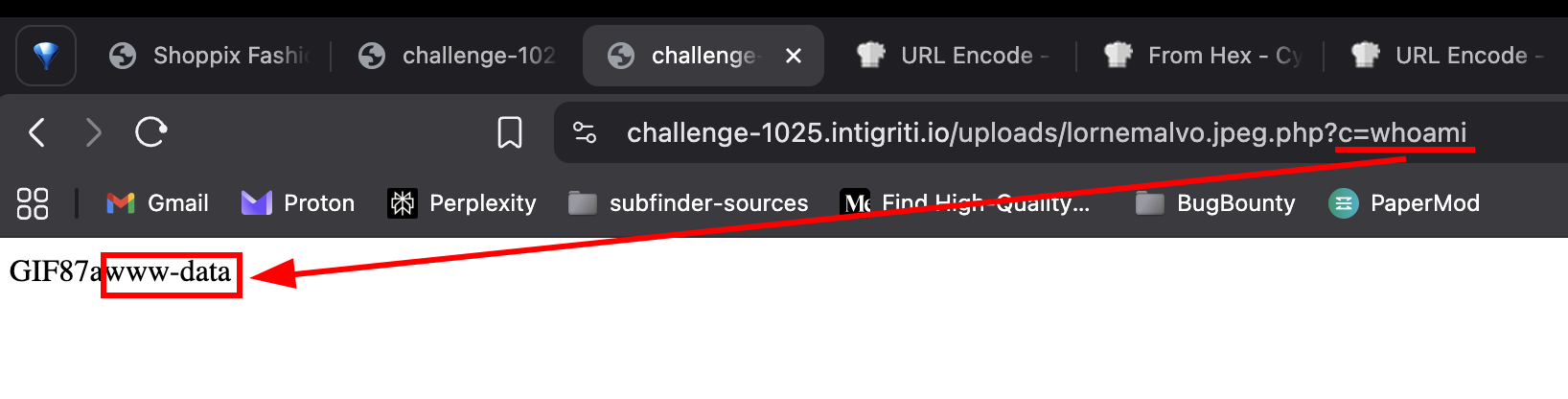Viewport: 1568px width, 399px height.
Task: Open the Proton bookmark
Action: tap(298, 203)
